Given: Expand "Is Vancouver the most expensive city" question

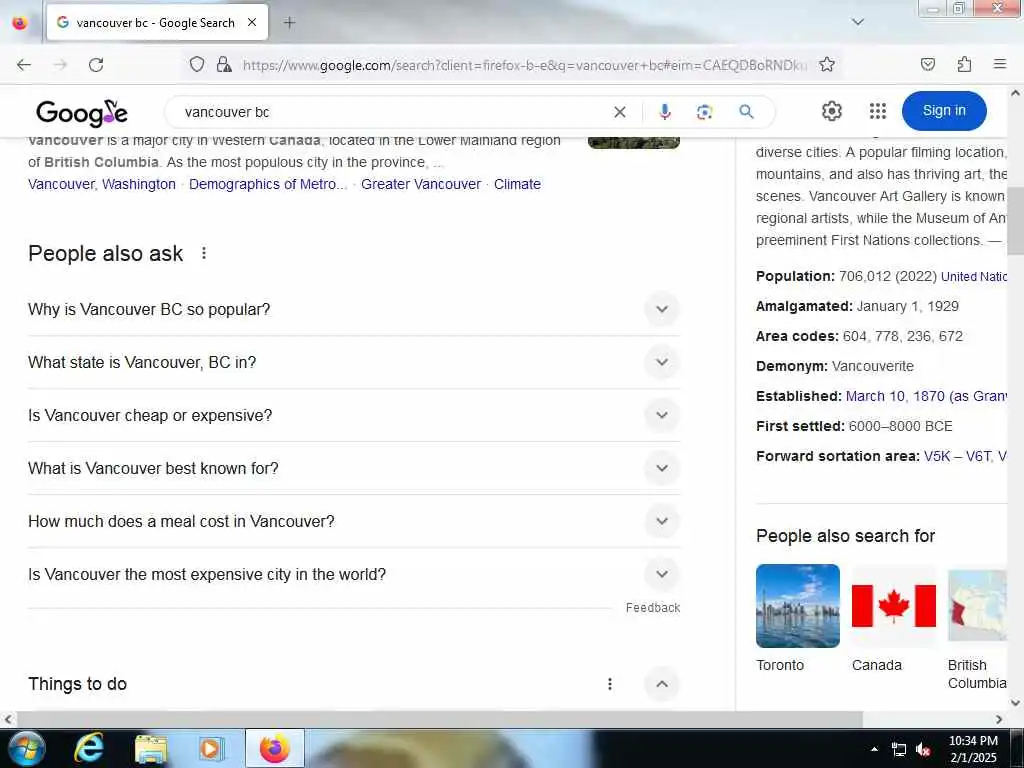Looking at the screenshot, I should click(354, 574).
